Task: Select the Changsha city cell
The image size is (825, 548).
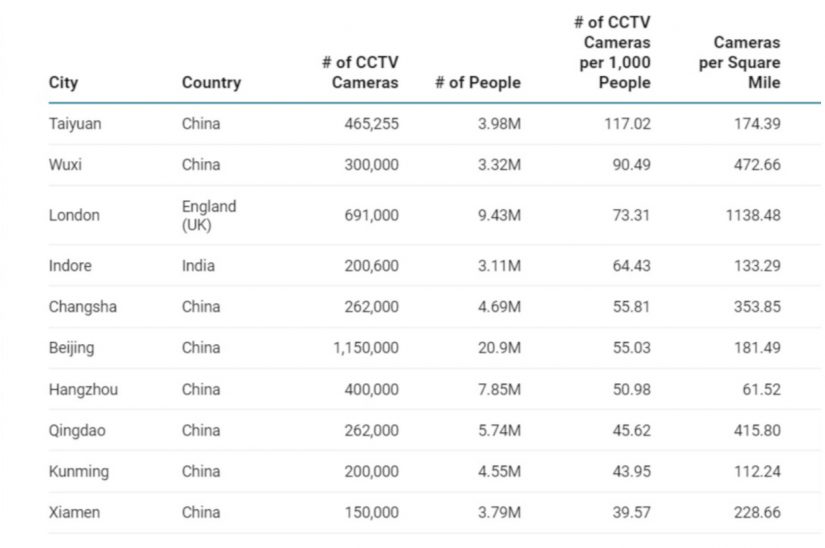Action: [x=82, y=307]
